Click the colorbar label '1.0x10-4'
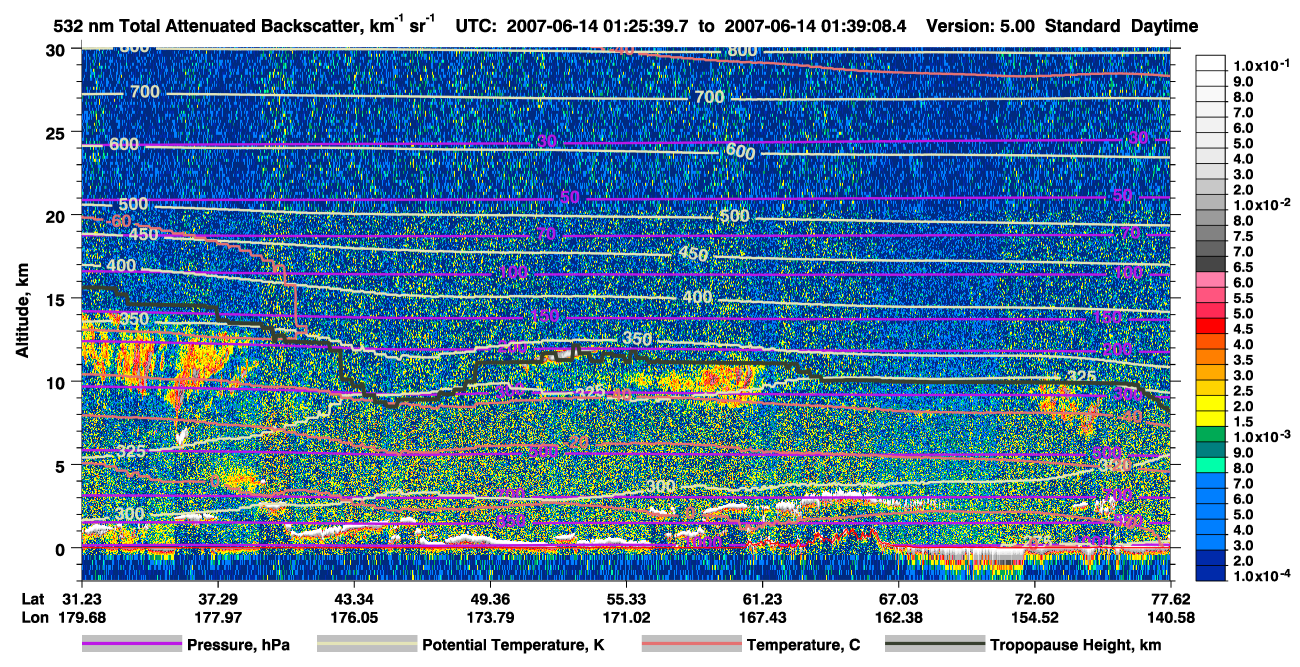 point(1262,575)
